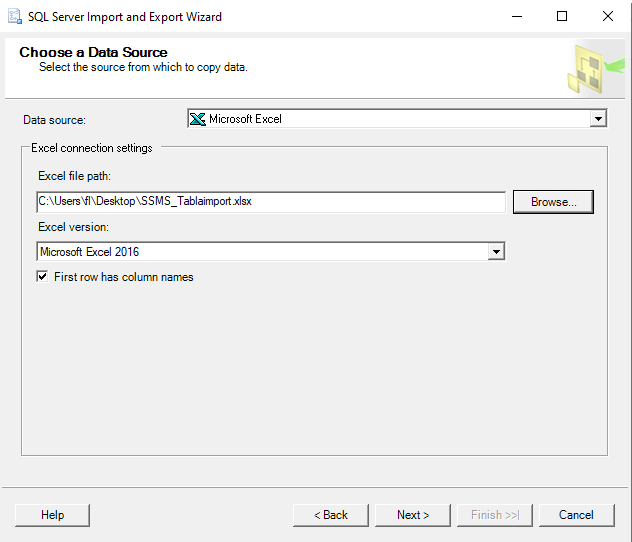The width and height of the screenshot is (632, 542).
Task: Click the Microsoft Excel data source combo box
Action: (397, 119)
